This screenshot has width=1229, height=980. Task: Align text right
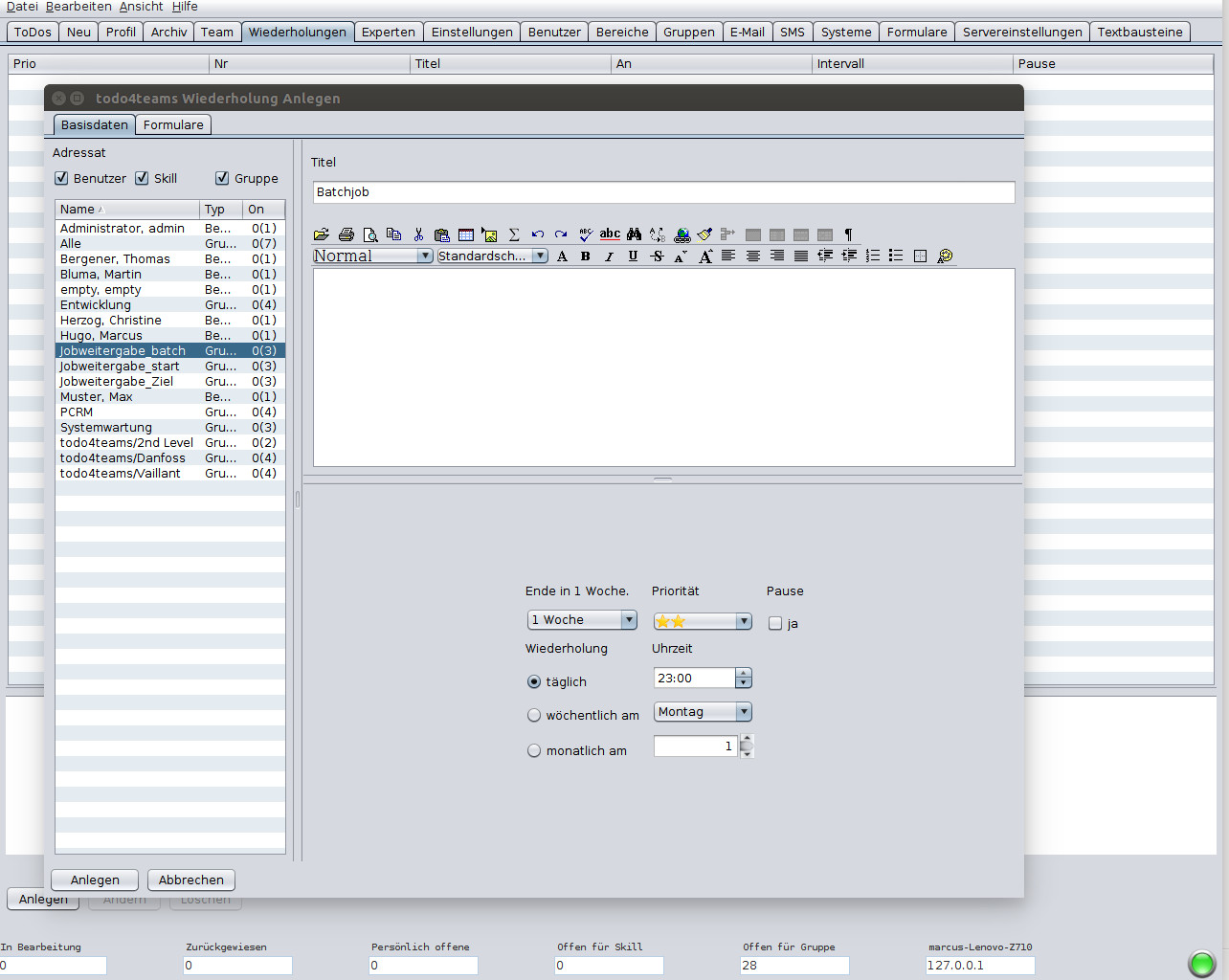(x=777, y=256)
